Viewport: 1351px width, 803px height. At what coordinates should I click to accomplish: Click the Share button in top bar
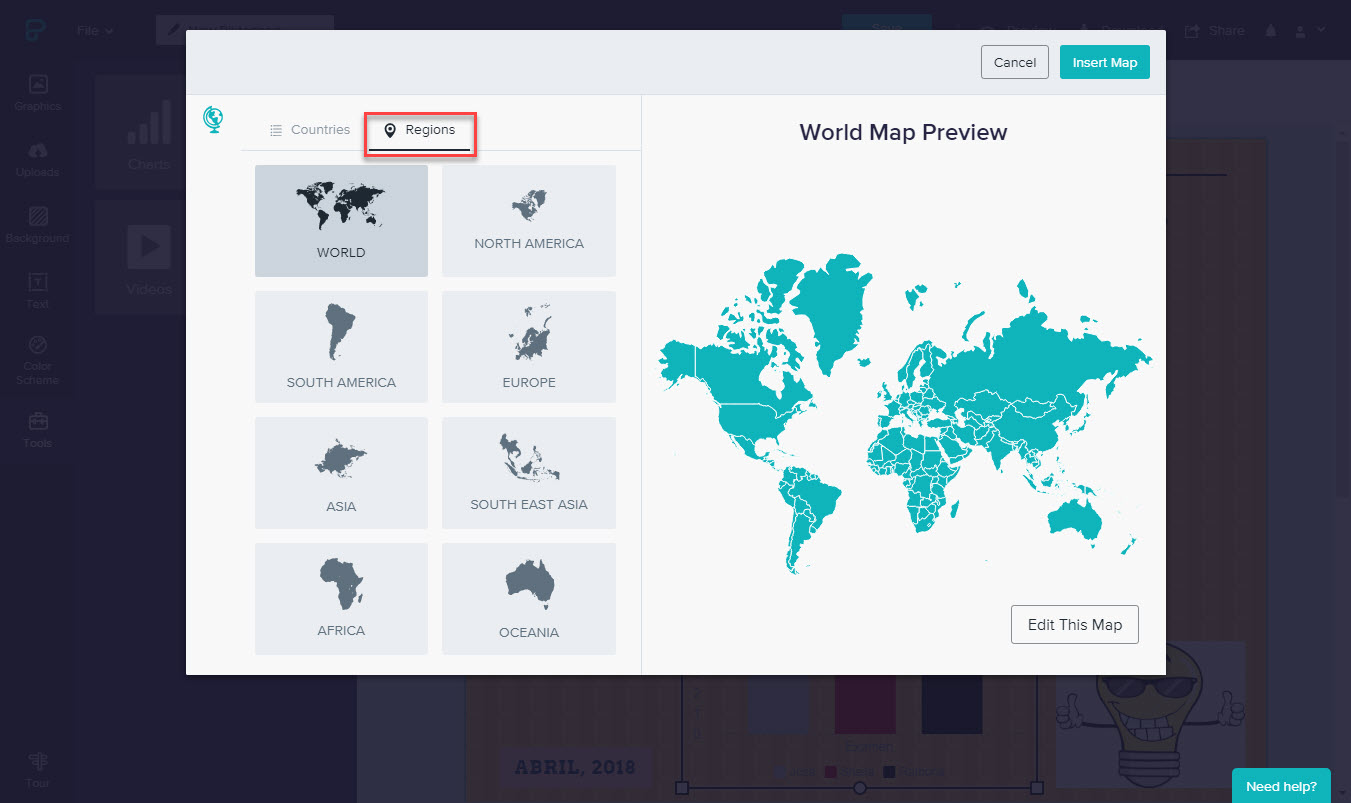tap(1215, 31)
